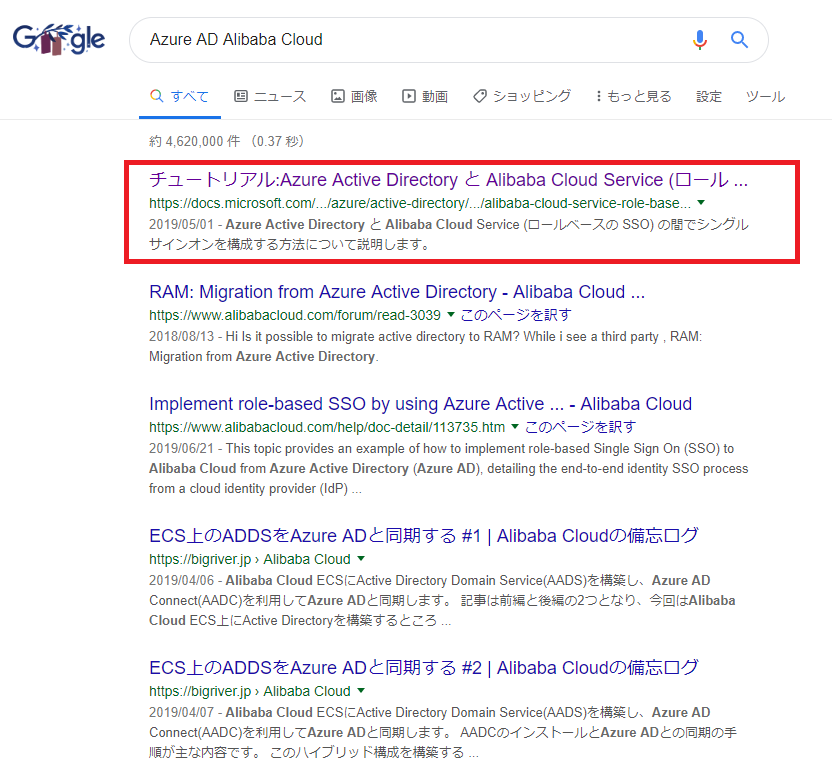Viewport: 832px width, 765px height.
Task: Open 設定 settings menu
Action: point(709,97)
